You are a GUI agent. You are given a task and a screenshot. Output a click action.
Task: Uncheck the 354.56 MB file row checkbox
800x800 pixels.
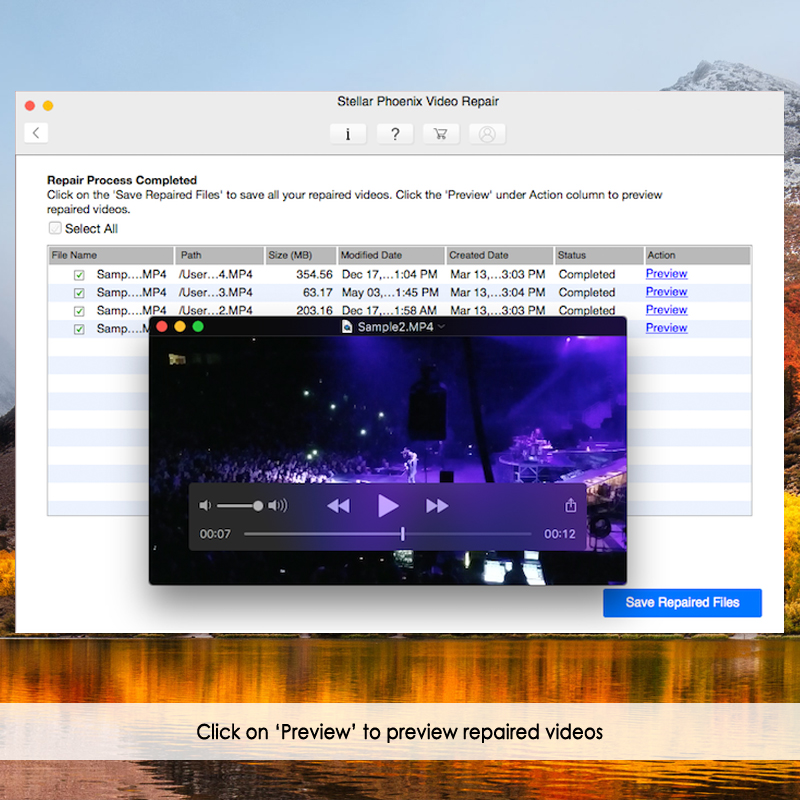click(x=79, y=275)
